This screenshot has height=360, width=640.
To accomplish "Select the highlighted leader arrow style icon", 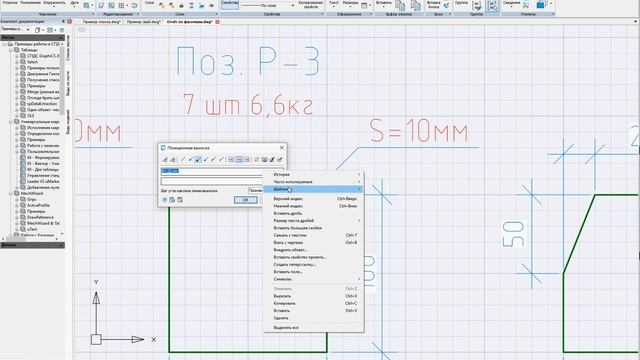I will tap(198, 160).
